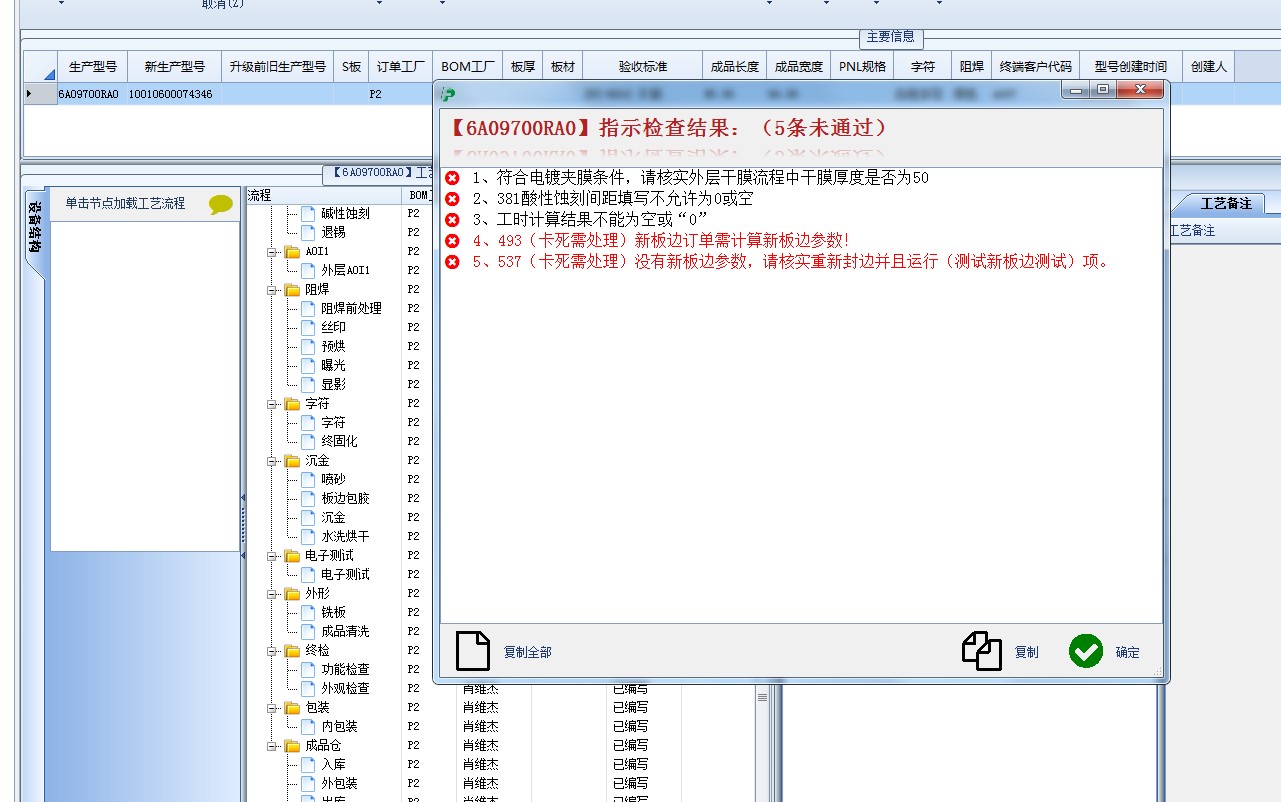Click the splitter handle left of the process tree
The image size is (1281, 802).
click(243, 525)
